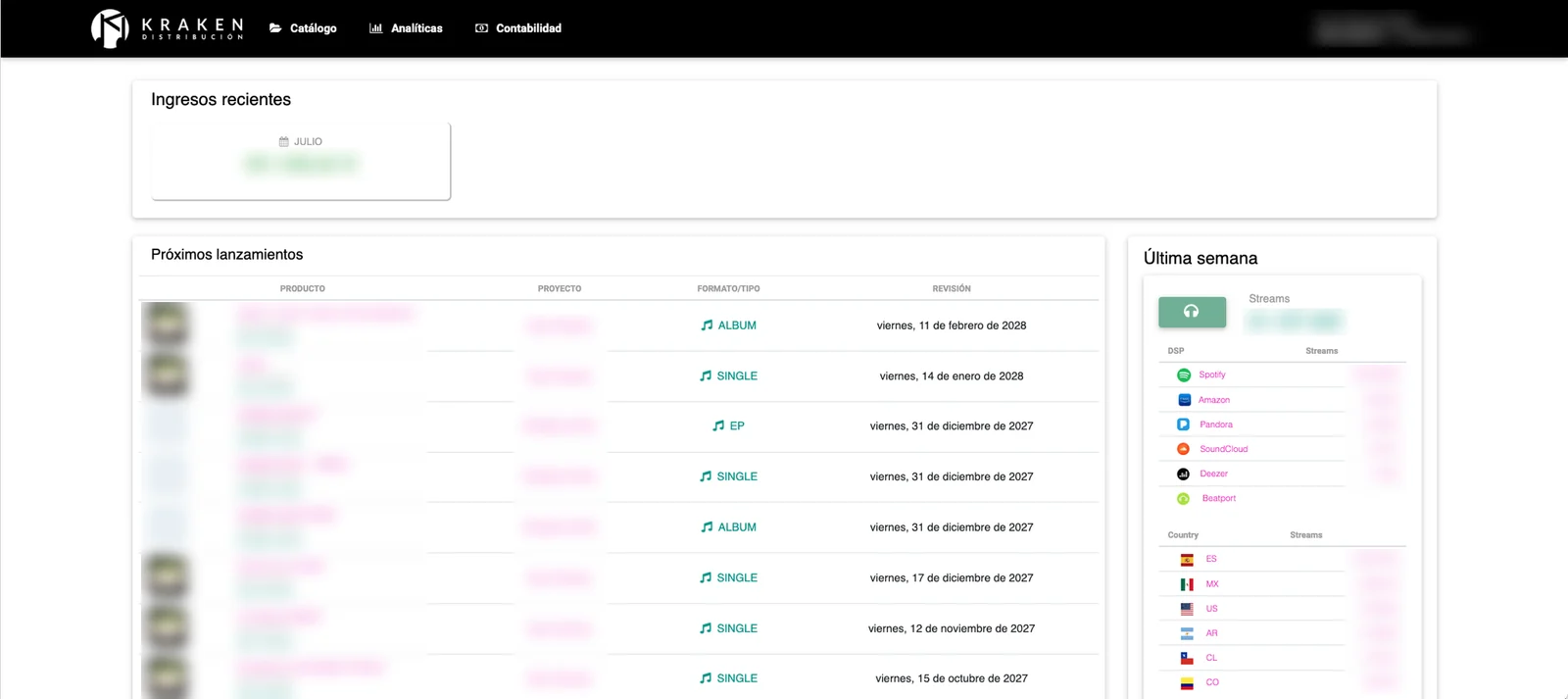The image size is (1568, 699).
Task: Click the Colombia flag icon
Action: [x=1187, y=683]
